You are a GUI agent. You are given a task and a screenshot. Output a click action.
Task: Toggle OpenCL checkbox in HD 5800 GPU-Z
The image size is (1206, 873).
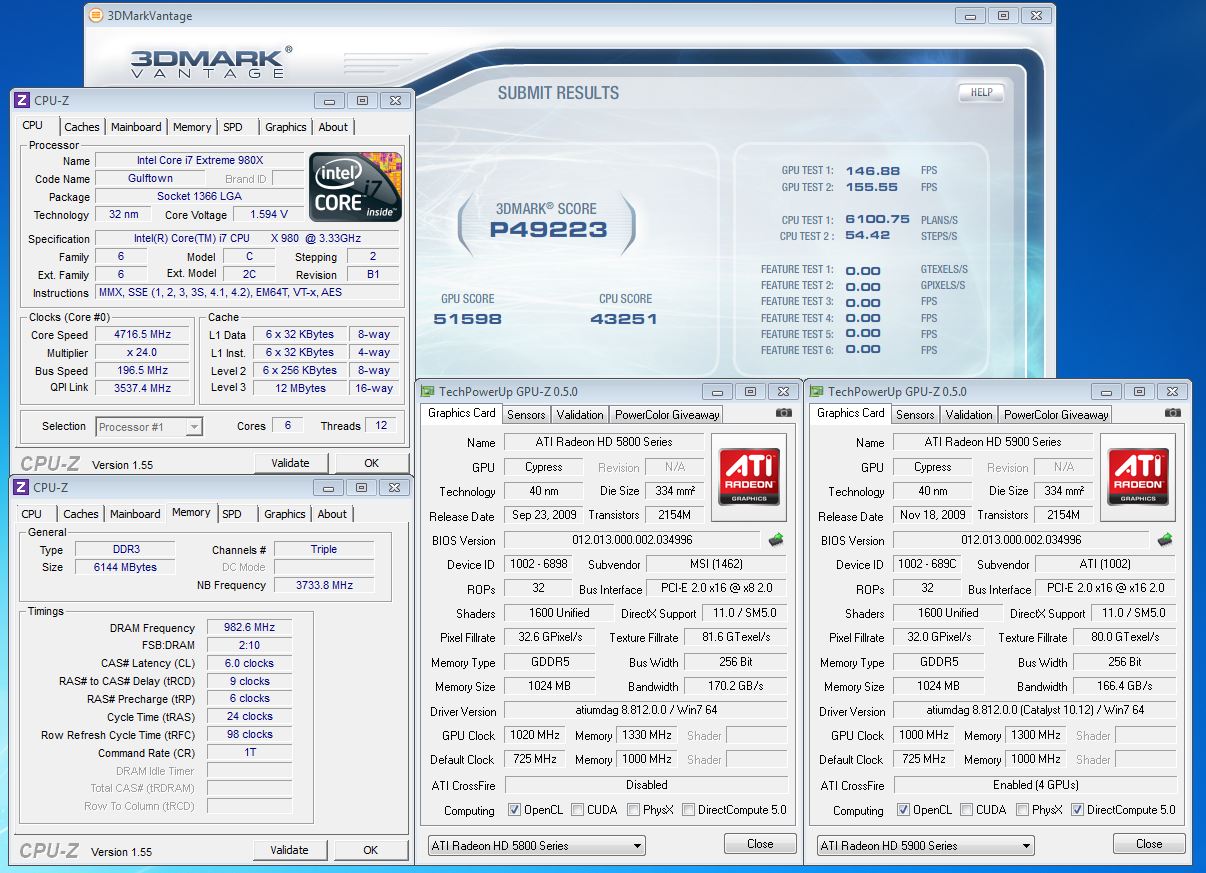[x=514, y=810]
